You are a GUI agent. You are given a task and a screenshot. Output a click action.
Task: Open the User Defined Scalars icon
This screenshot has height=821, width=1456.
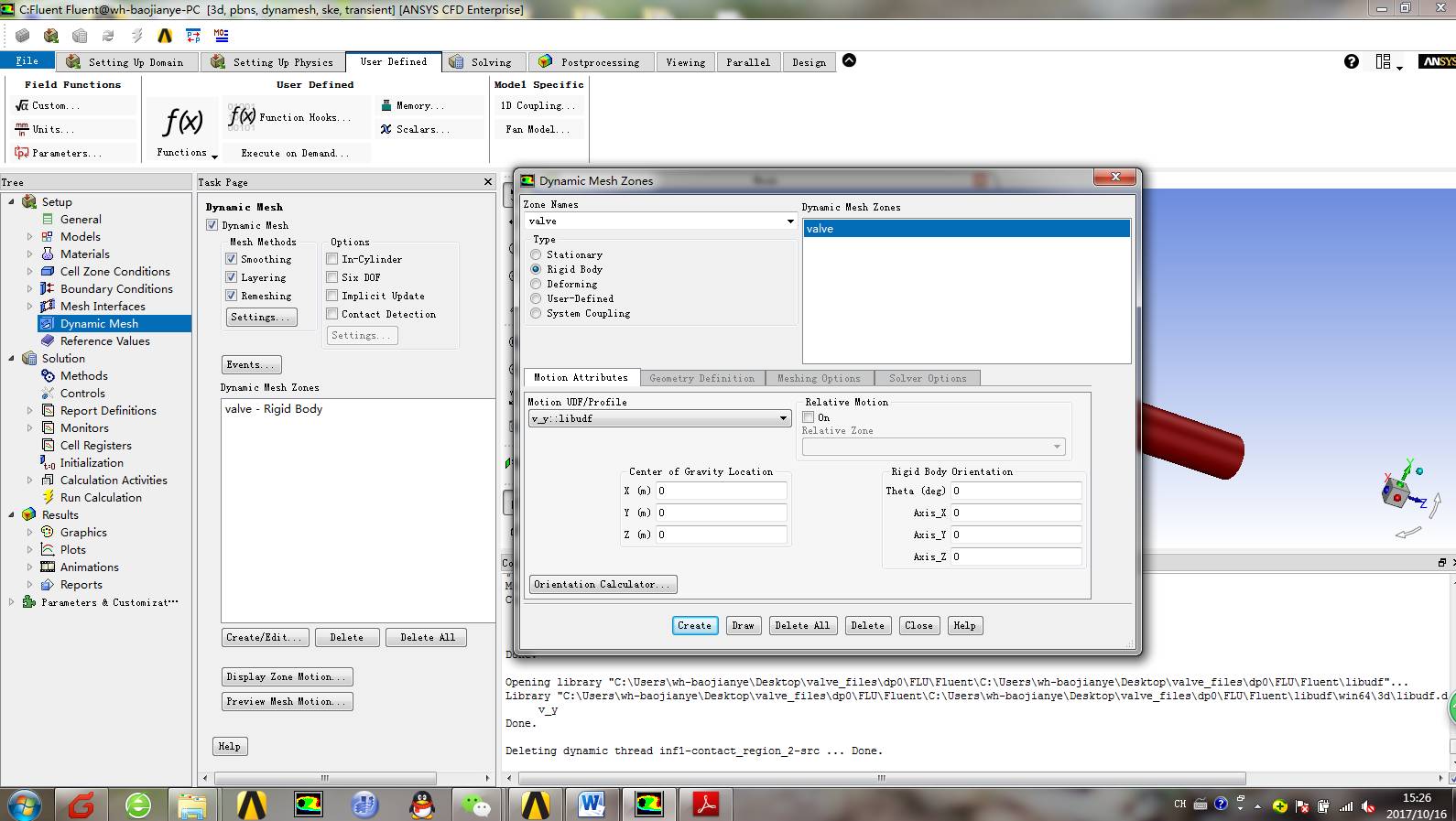(386, 129)
